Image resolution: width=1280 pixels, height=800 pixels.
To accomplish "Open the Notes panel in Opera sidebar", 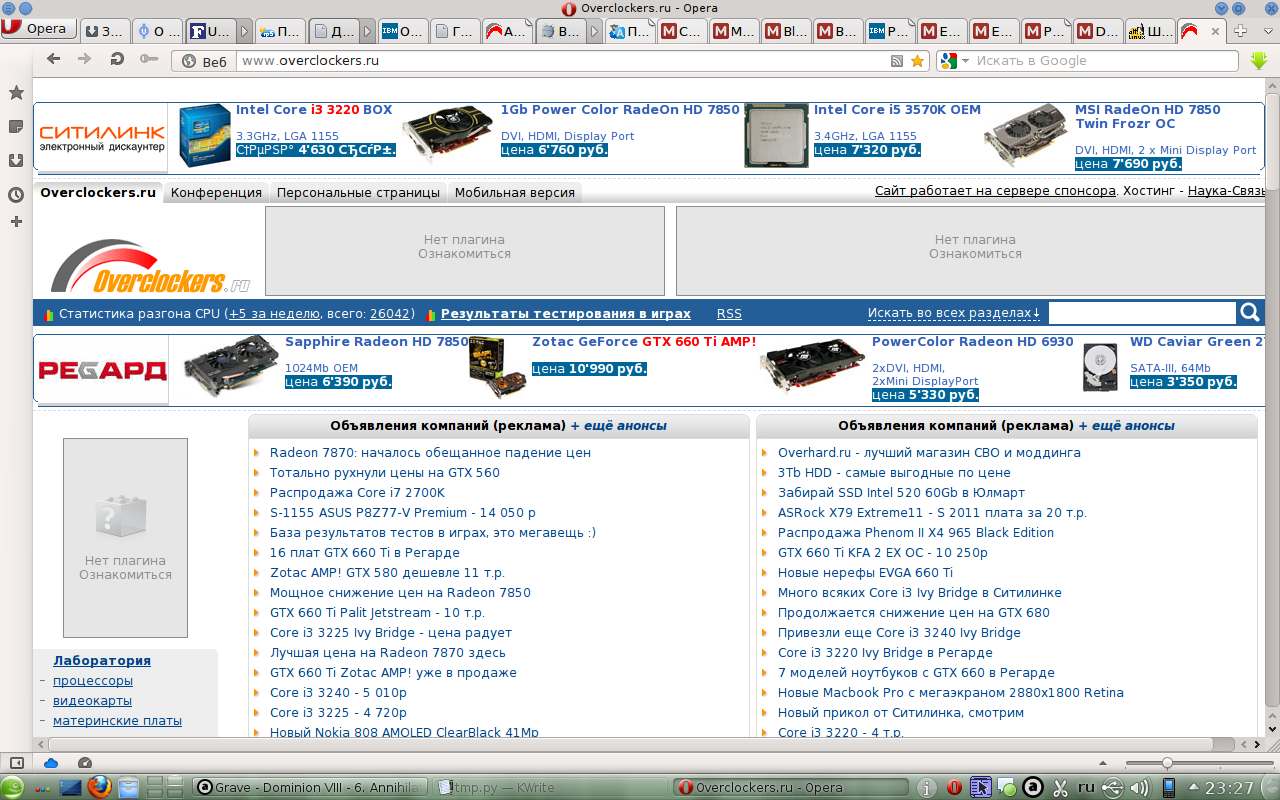I will [x=16, y=127].
